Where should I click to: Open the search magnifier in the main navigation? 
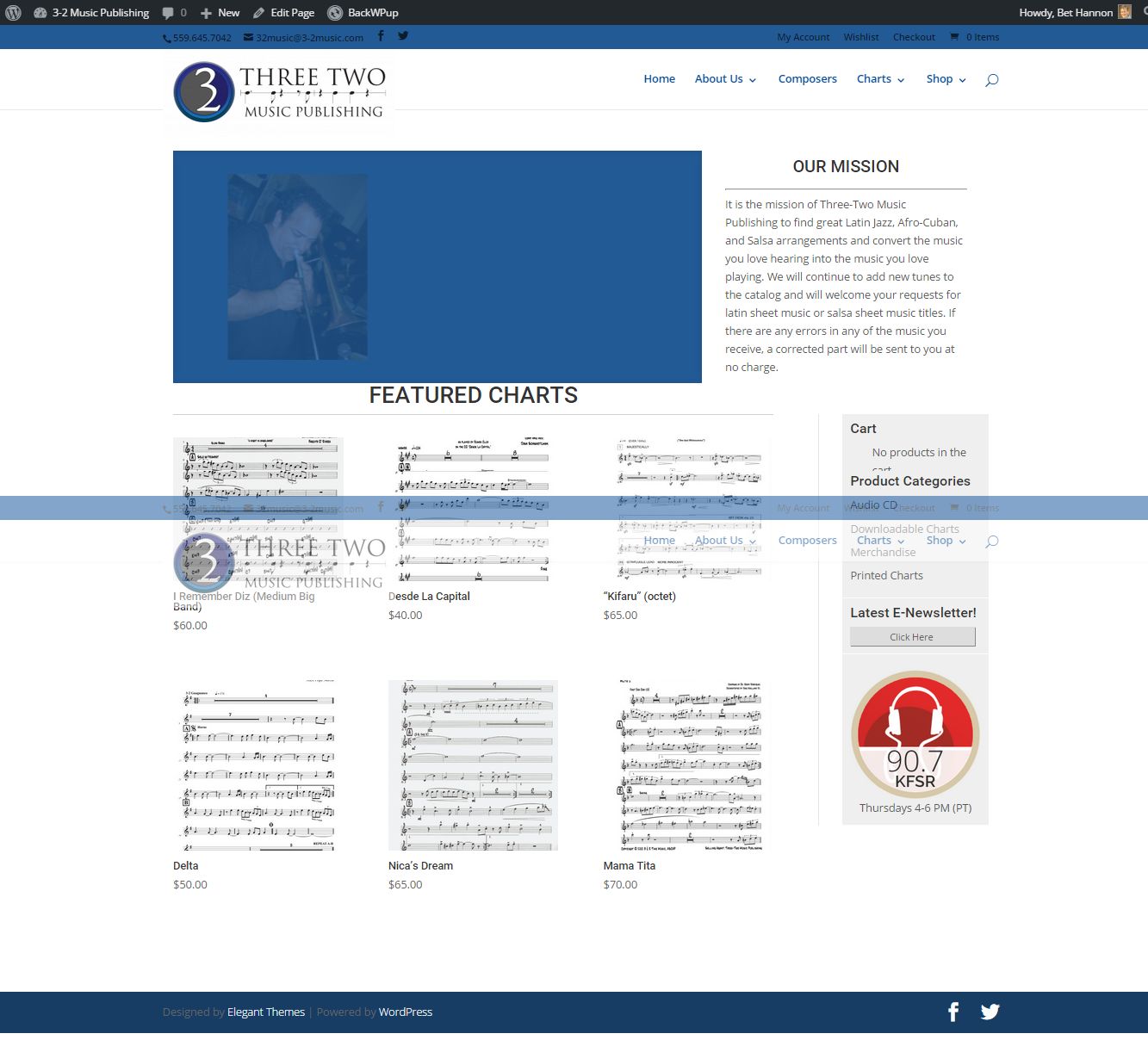click(x=992, y=79)
